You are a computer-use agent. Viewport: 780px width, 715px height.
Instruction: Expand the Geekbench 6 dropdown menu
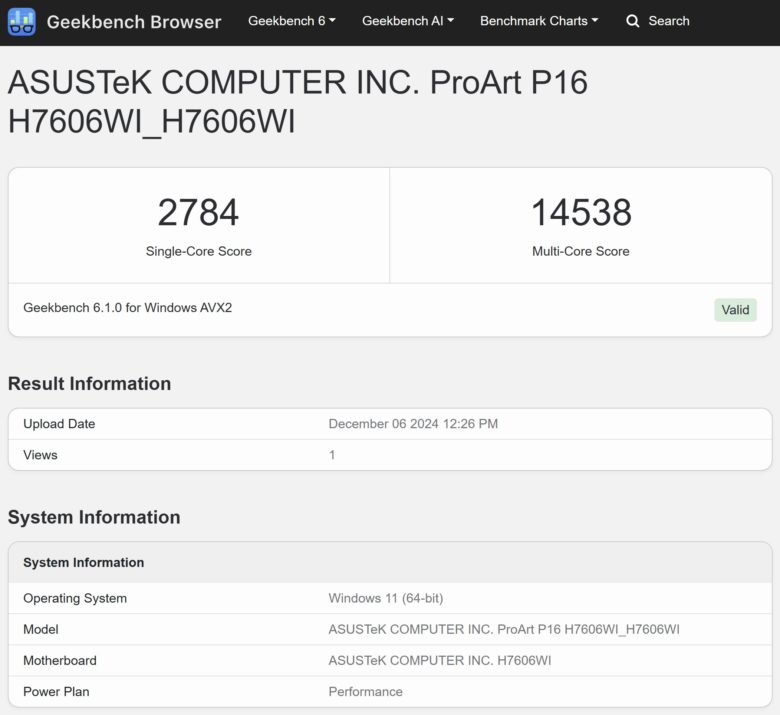tap(292, 21)
